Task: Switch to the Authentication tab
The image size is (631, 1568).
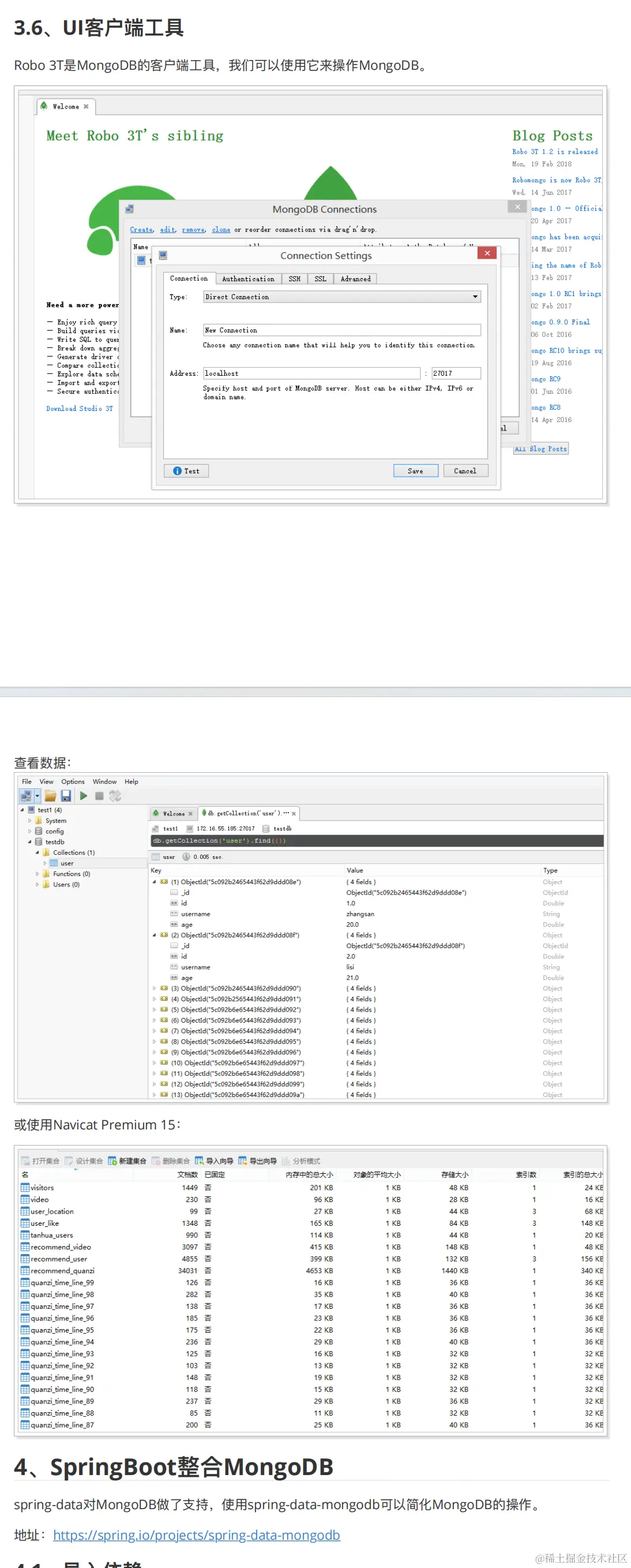Action: (248, 279)
